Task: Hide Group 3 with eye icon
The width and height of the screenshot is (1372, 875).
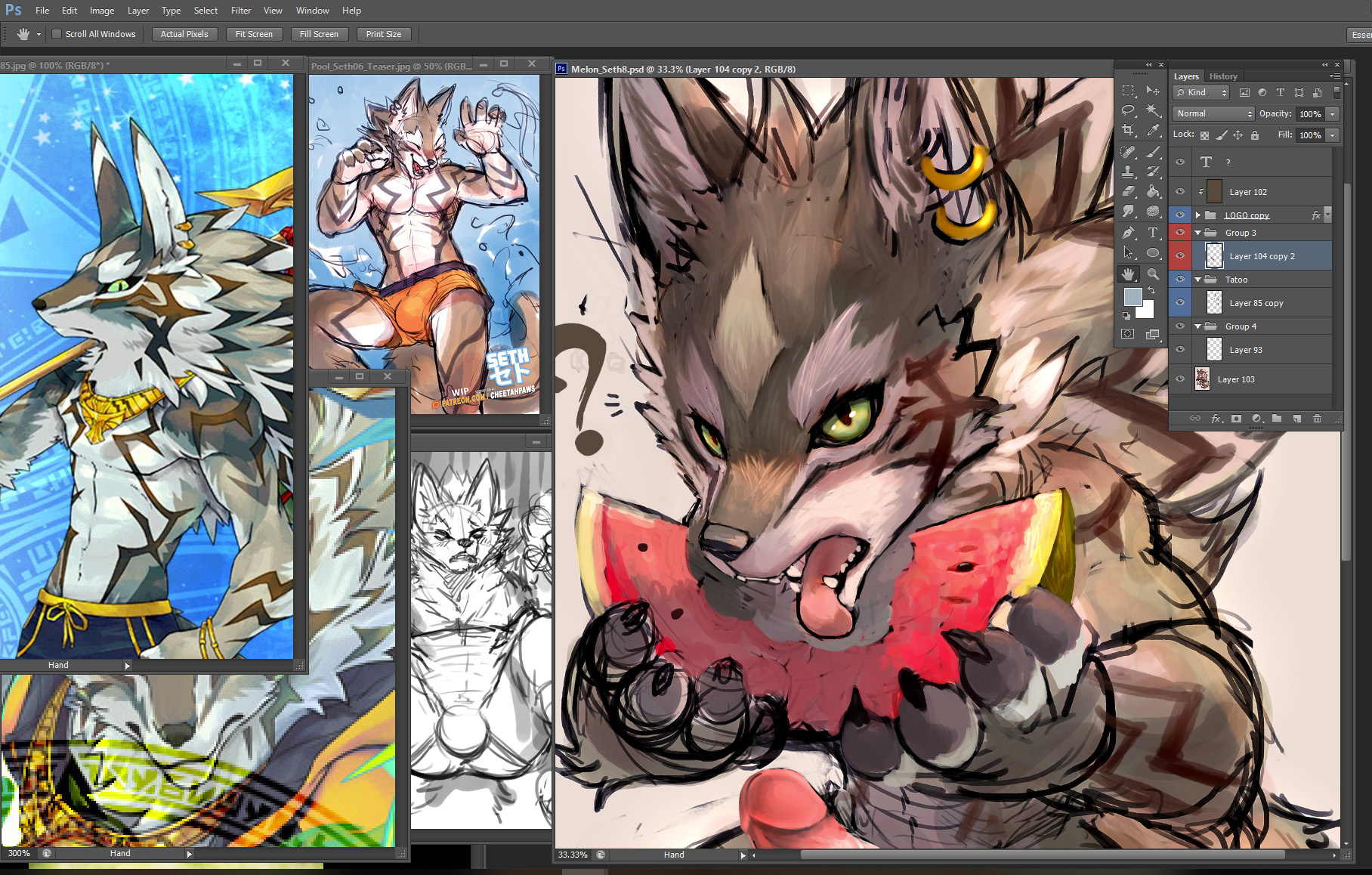Action: click(x=1180, y=233)
